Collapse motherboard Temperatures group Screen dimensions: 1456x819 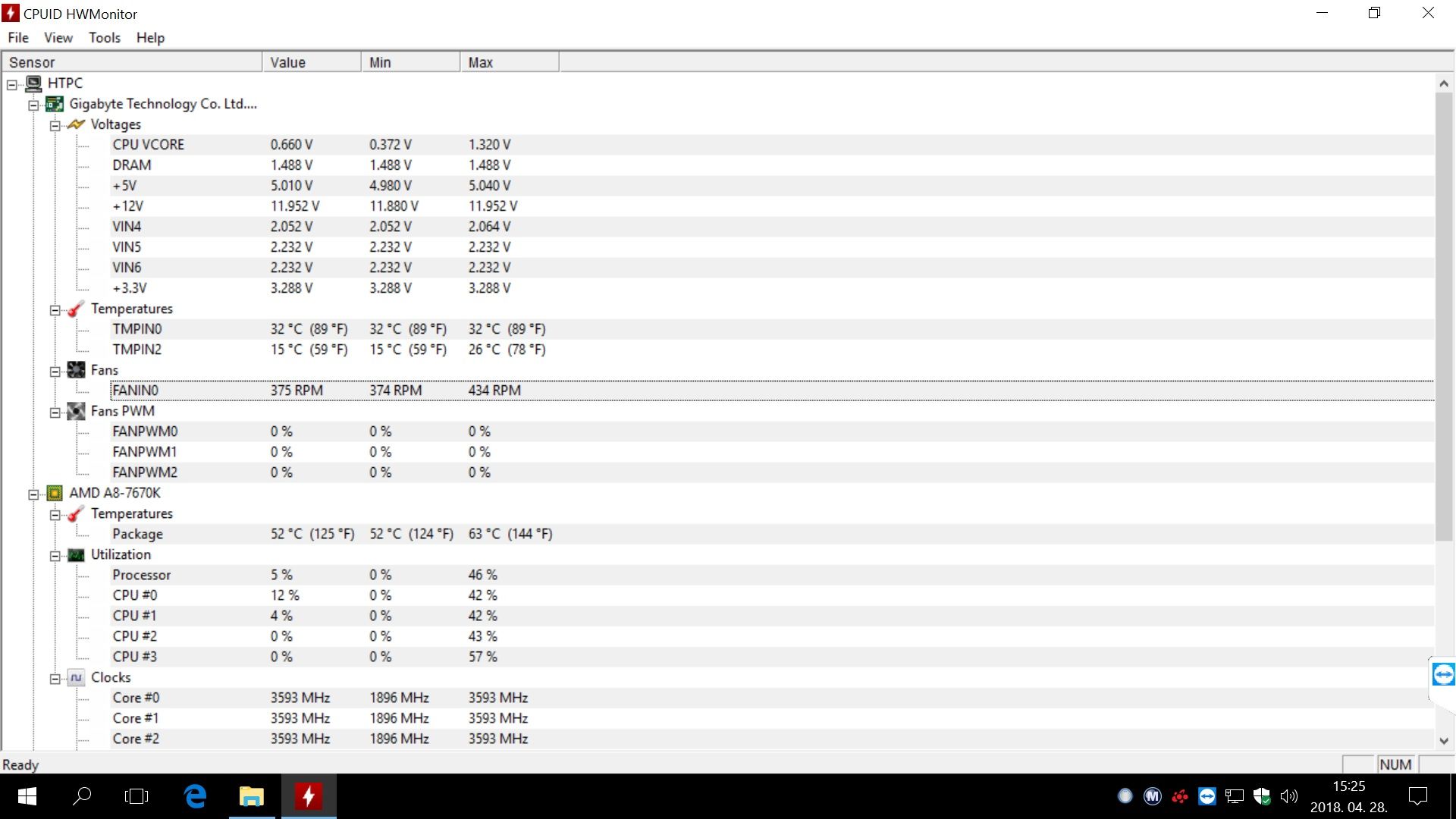pyautogui.click(x=55, y=310)
